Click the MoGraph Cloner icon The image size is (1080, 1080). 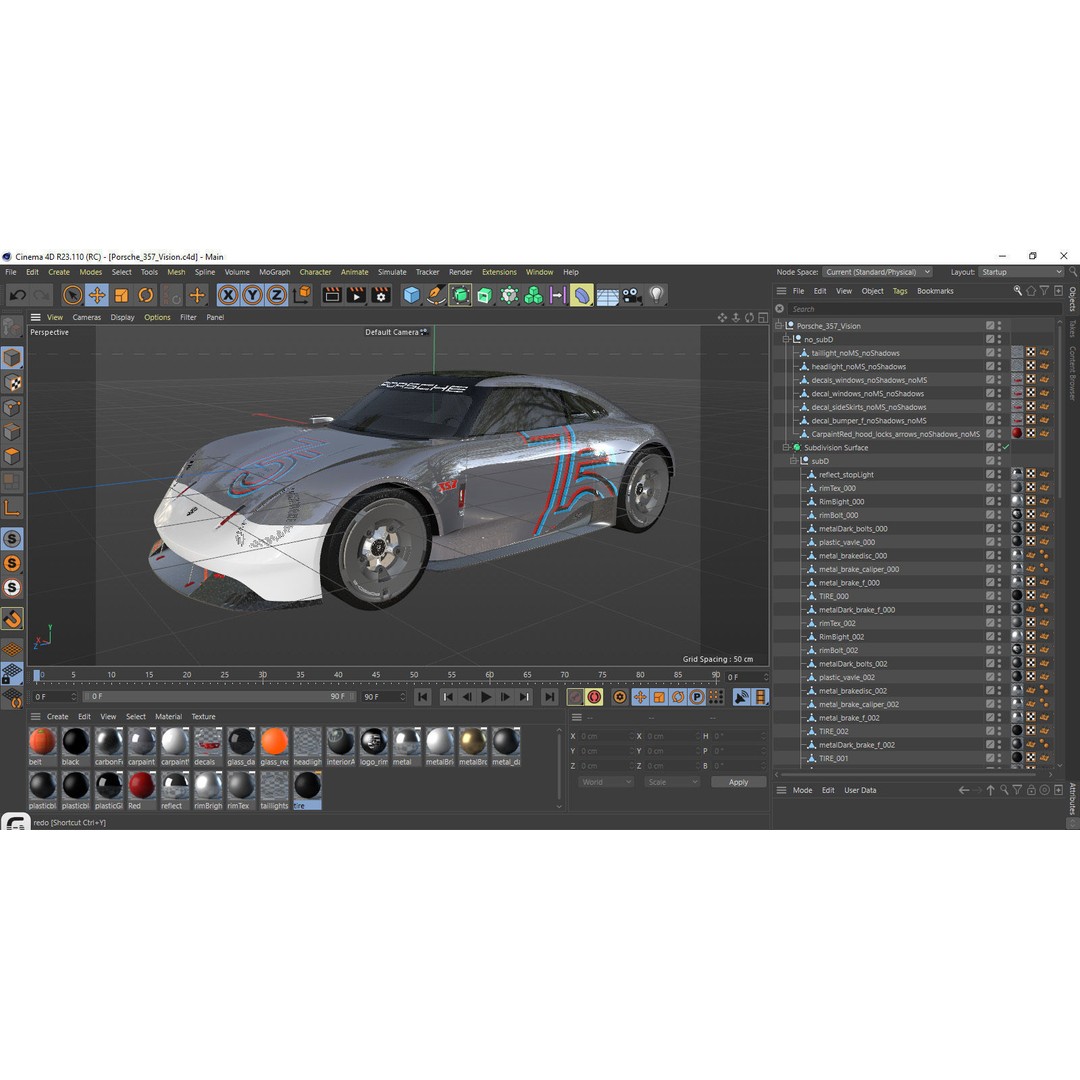tap(533, 295)
